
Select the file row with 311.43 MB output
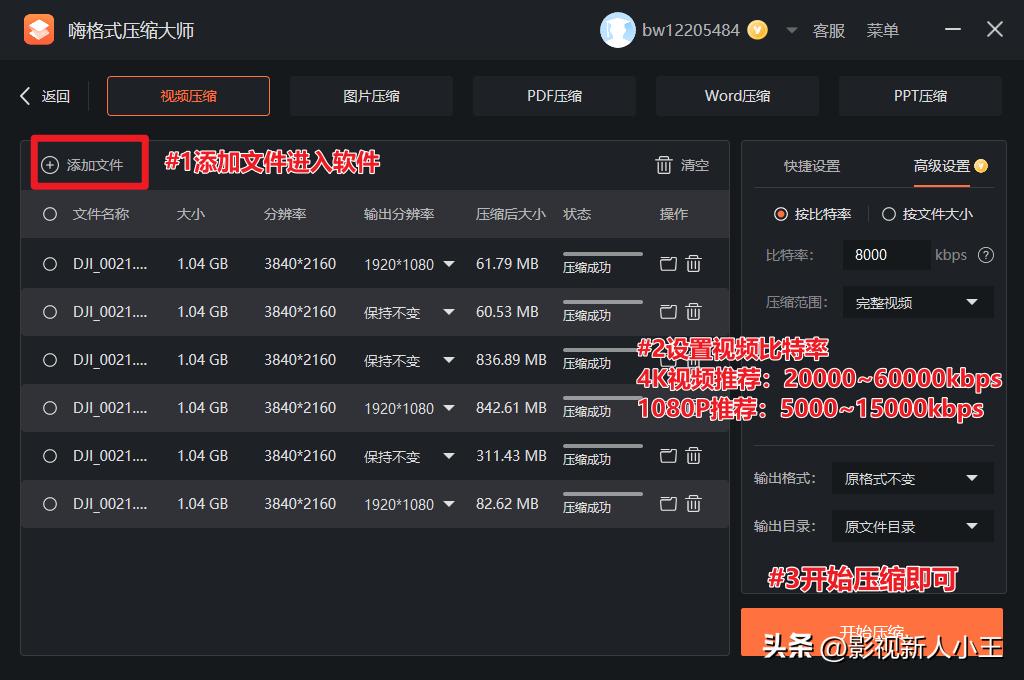(50, 455)
